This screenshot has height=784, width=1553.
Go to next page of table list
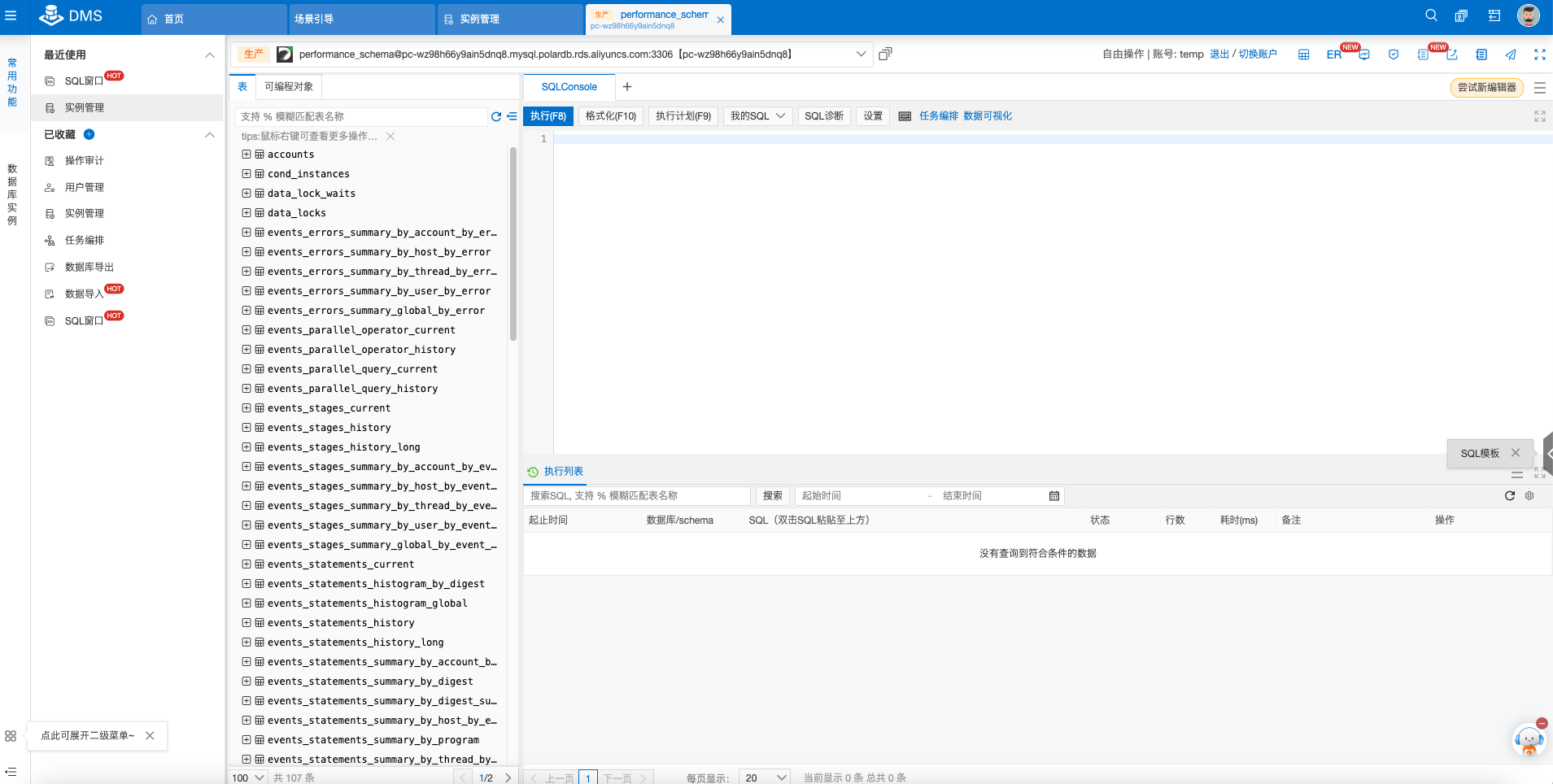click(508, 777)
